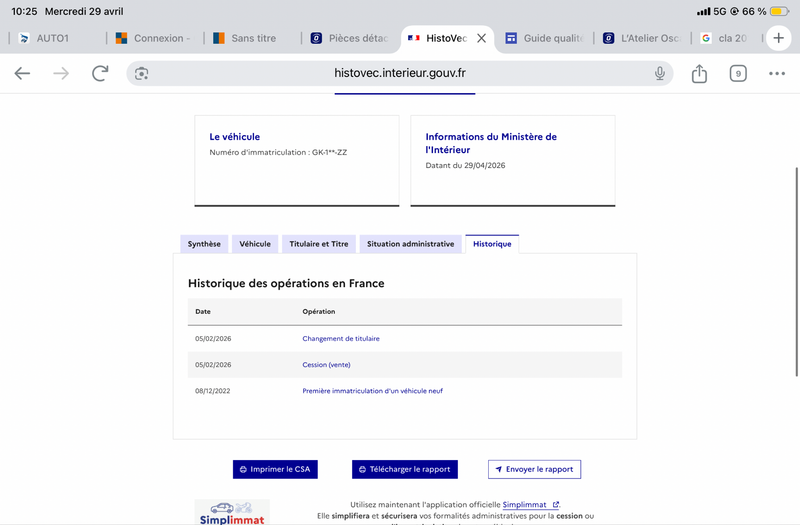
Task: Tap the histovec.interieur.gouv.fr address field
Action: 399,73
